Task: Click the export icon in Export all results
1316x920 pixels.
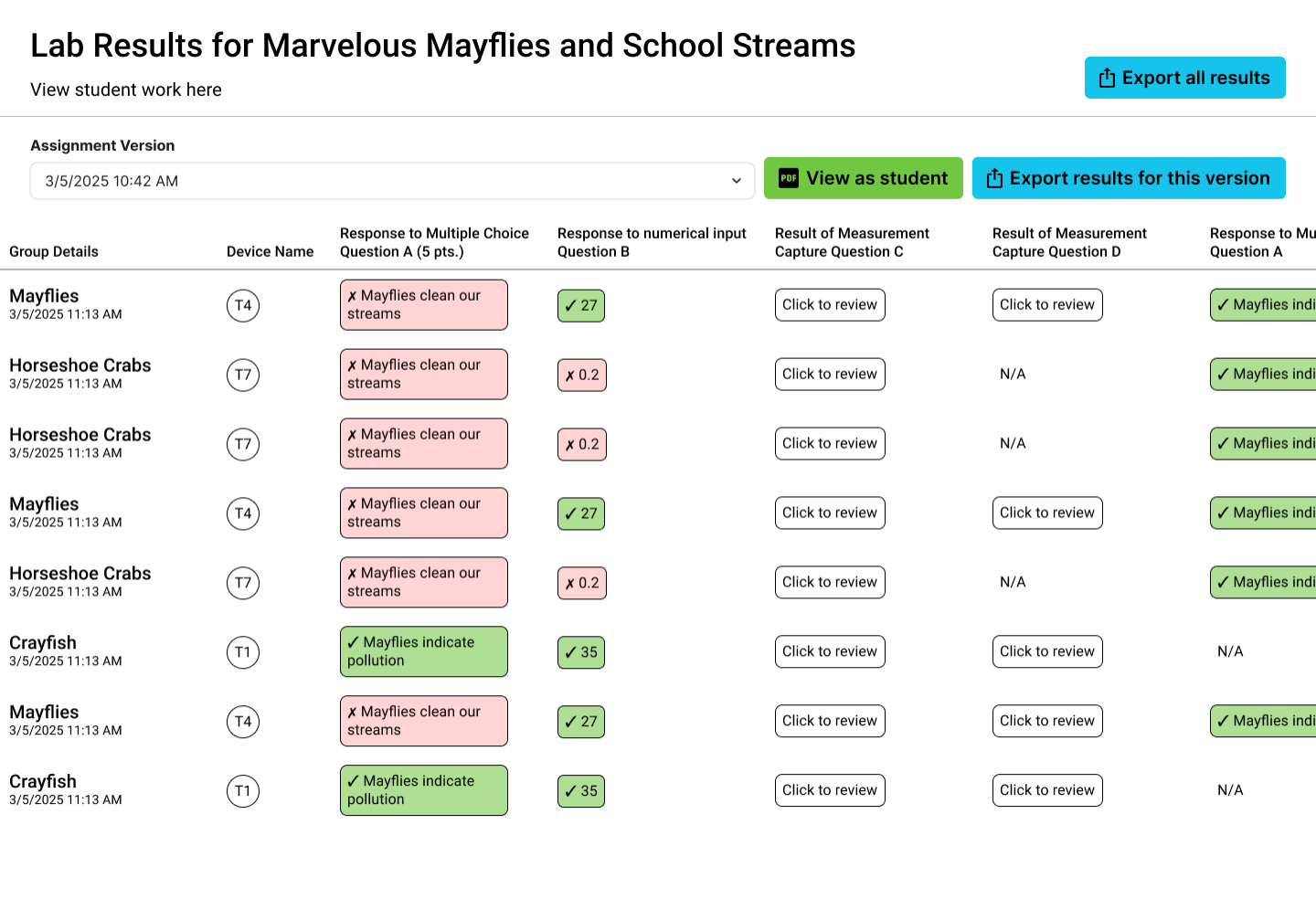Action: pyautogui.click(x=1107, y=79)
